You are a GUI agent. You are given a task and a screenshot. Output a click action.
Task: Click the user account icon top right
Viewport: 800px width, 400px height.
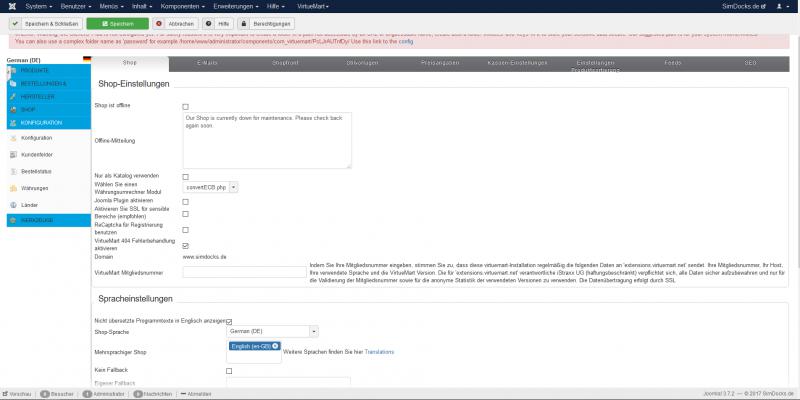coord(790,6)
